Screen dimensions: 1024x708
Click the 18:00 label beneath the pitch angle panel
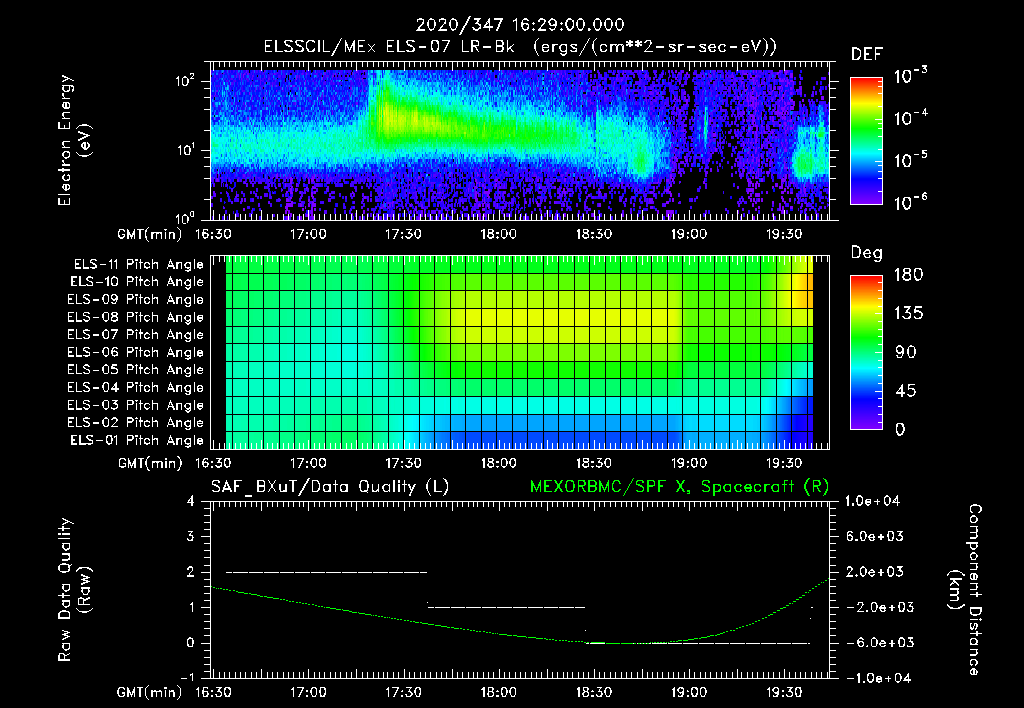498,464
